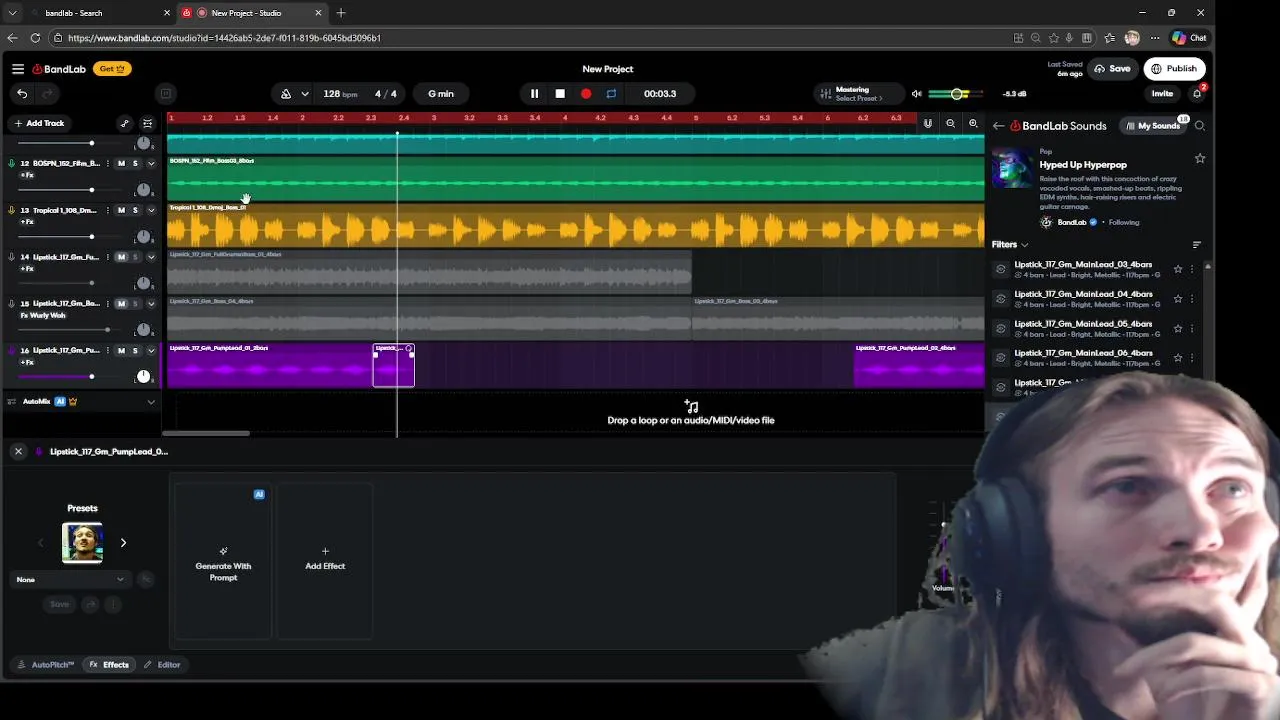Open more options for Lipstick_117_Gm_MainLead_05_4bars
The image size is (1280, 720).
click(x=1192, y=328)
